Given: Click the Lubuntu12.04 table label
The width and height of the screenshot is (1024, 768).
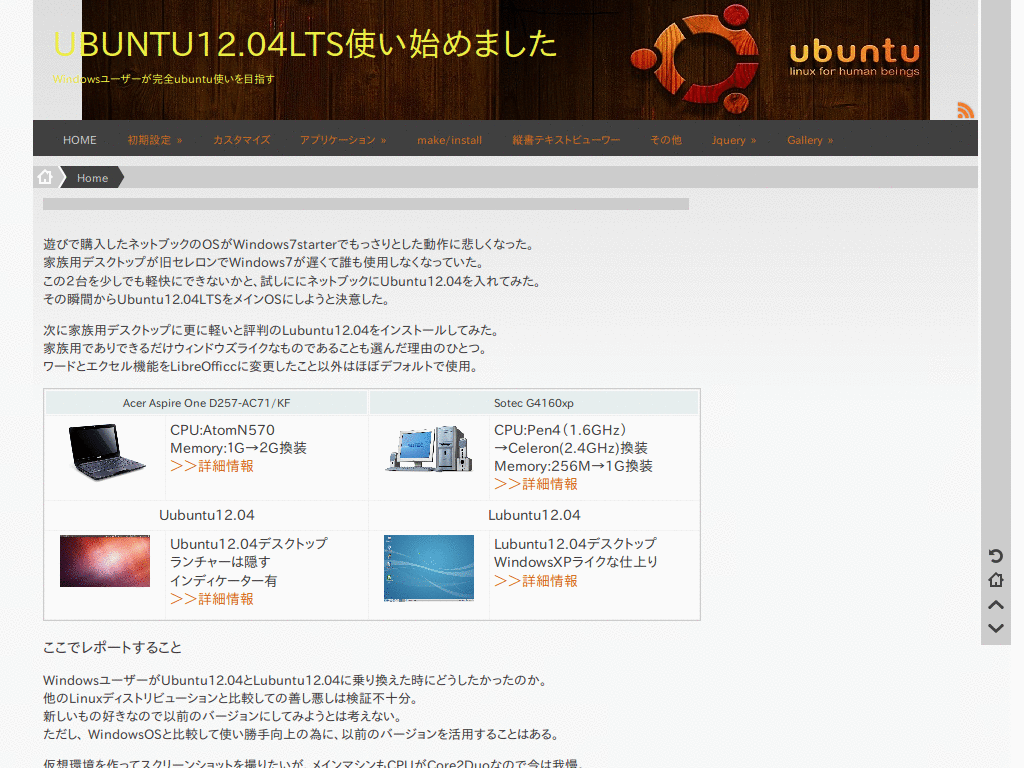Looking at the screenshot, I should (534, 515).
